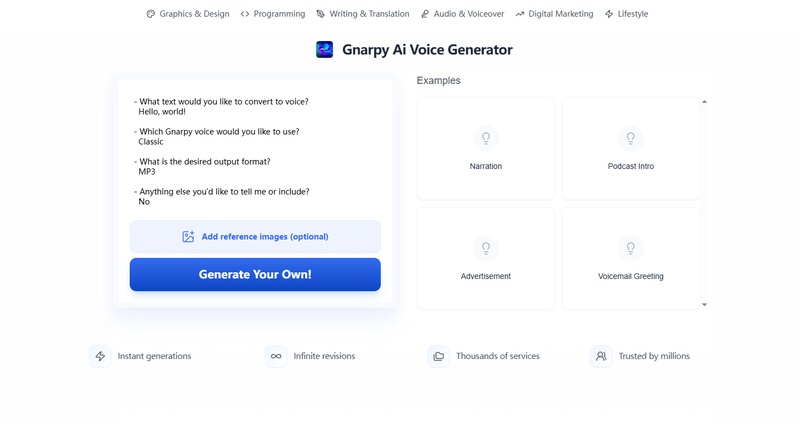Click the Trusted by millions people icon
Screen dimensions: 800x424
point(602,356)
